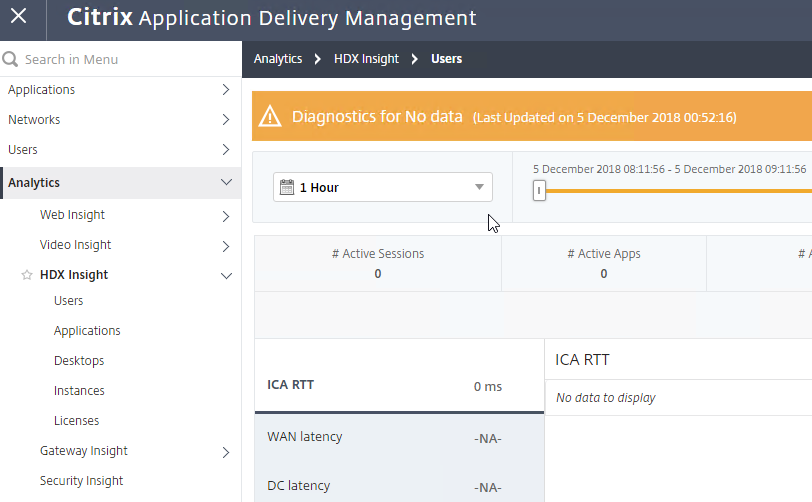Expand the Web Insight chevron
The image size is (812, 502).
pos(226,216)
